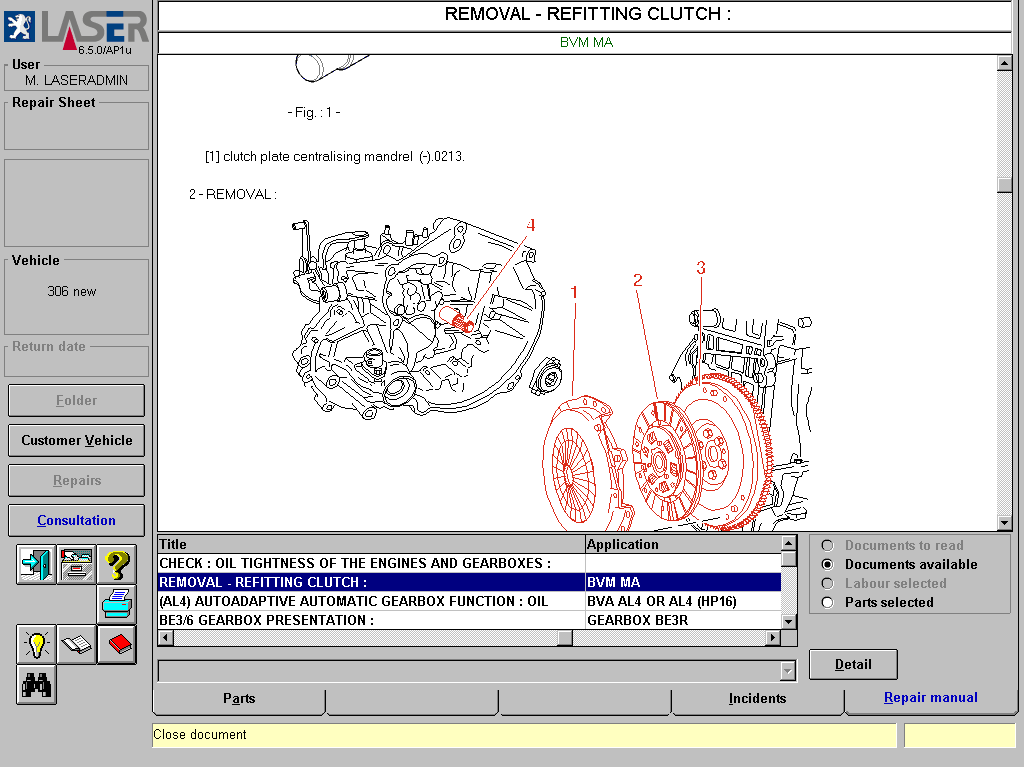Open the open-book documentation icon

(x=76, y=645)
